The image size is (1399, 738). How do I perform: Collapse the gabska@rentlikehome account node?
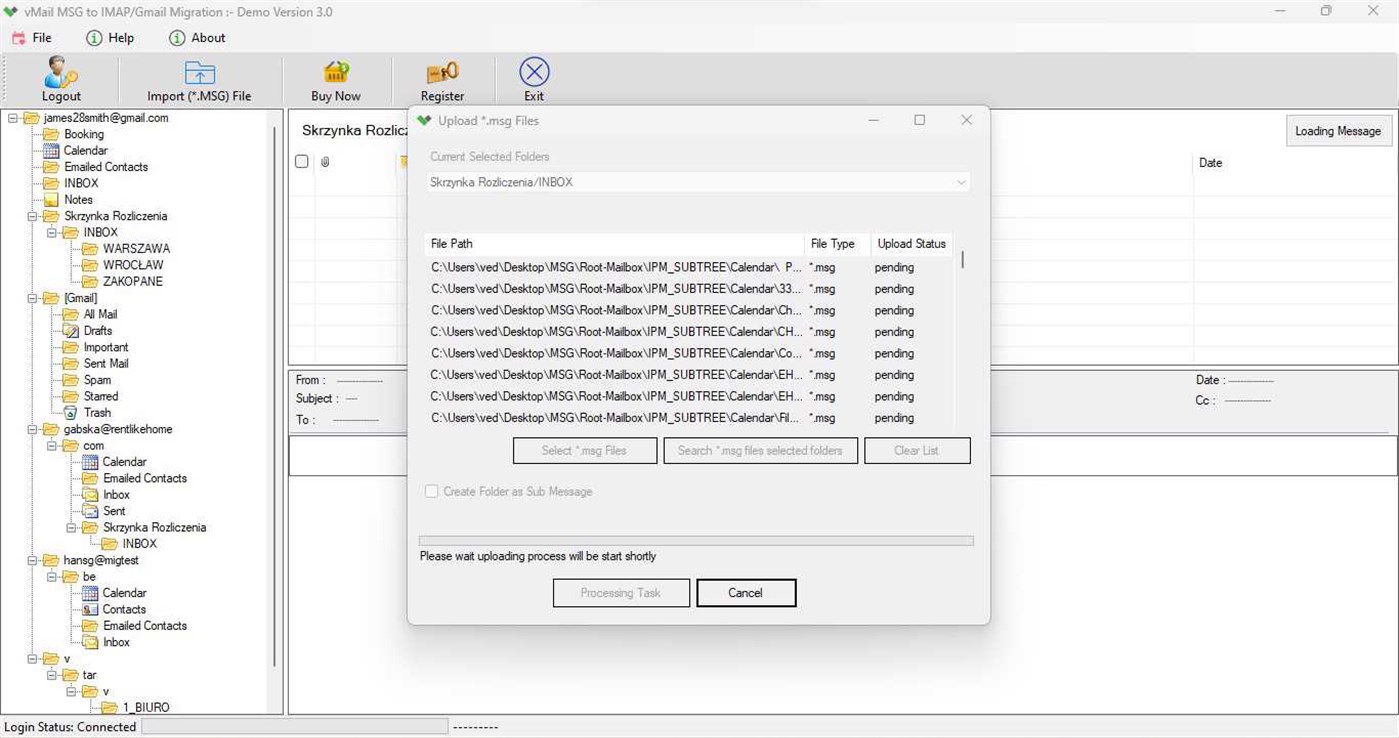pos(32,429)
